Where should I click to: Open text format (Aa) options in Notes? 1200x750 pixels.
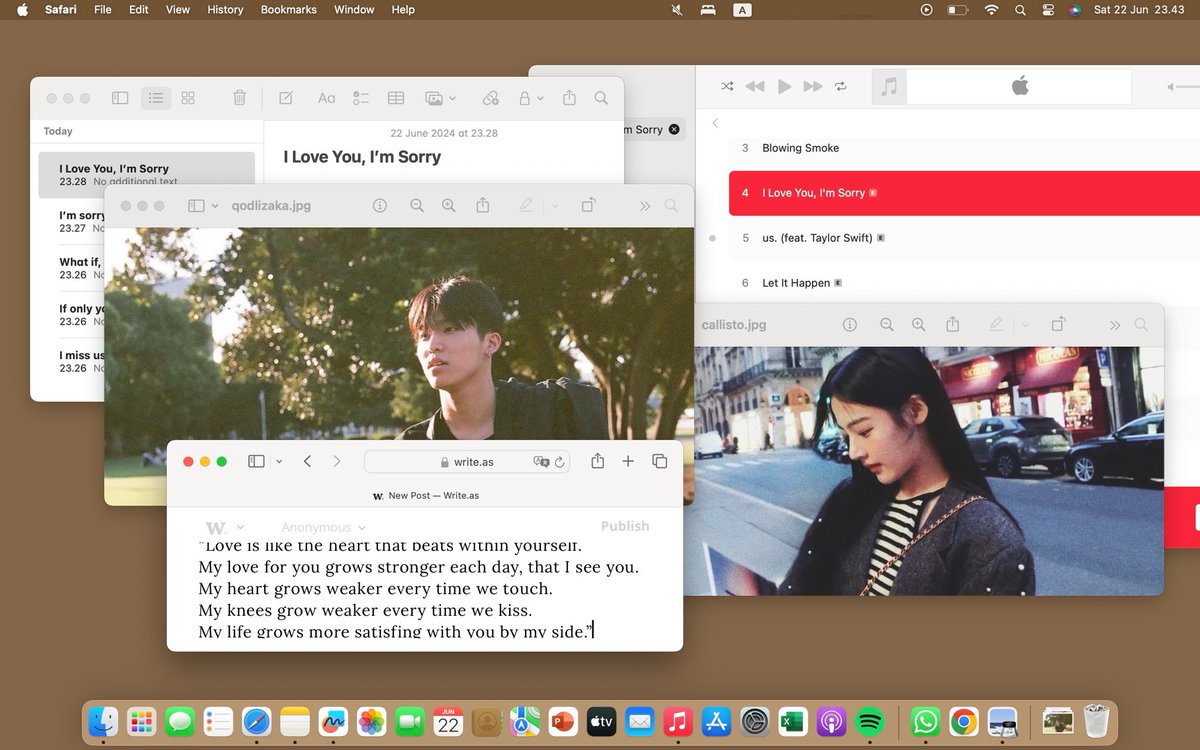(326, 98)
